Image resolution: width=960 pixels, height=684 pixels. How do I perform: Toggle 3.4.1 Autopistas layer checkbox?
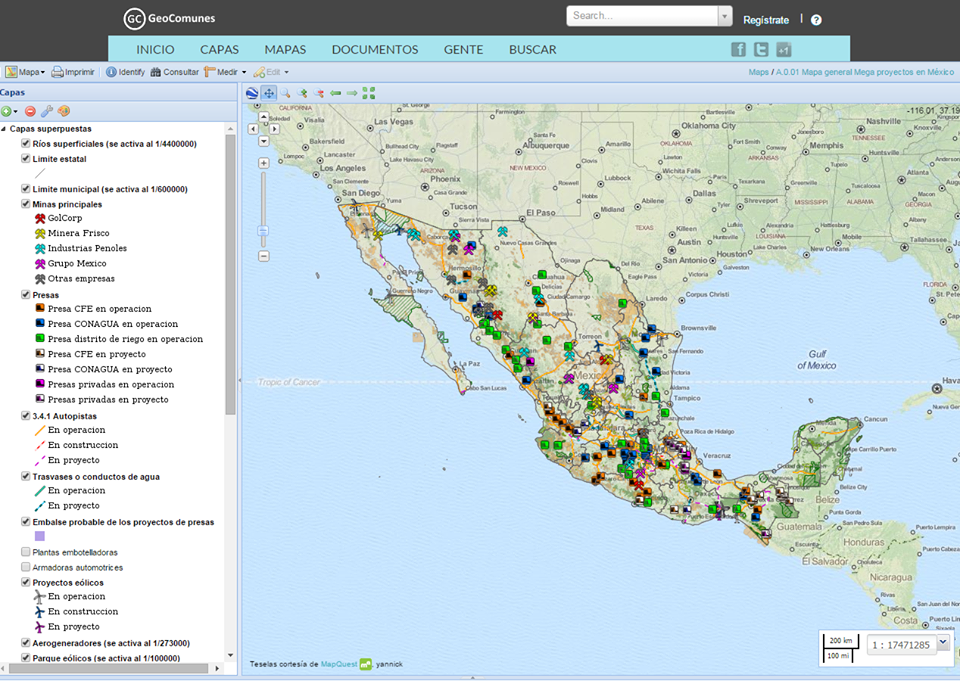(x=25, y=416)
